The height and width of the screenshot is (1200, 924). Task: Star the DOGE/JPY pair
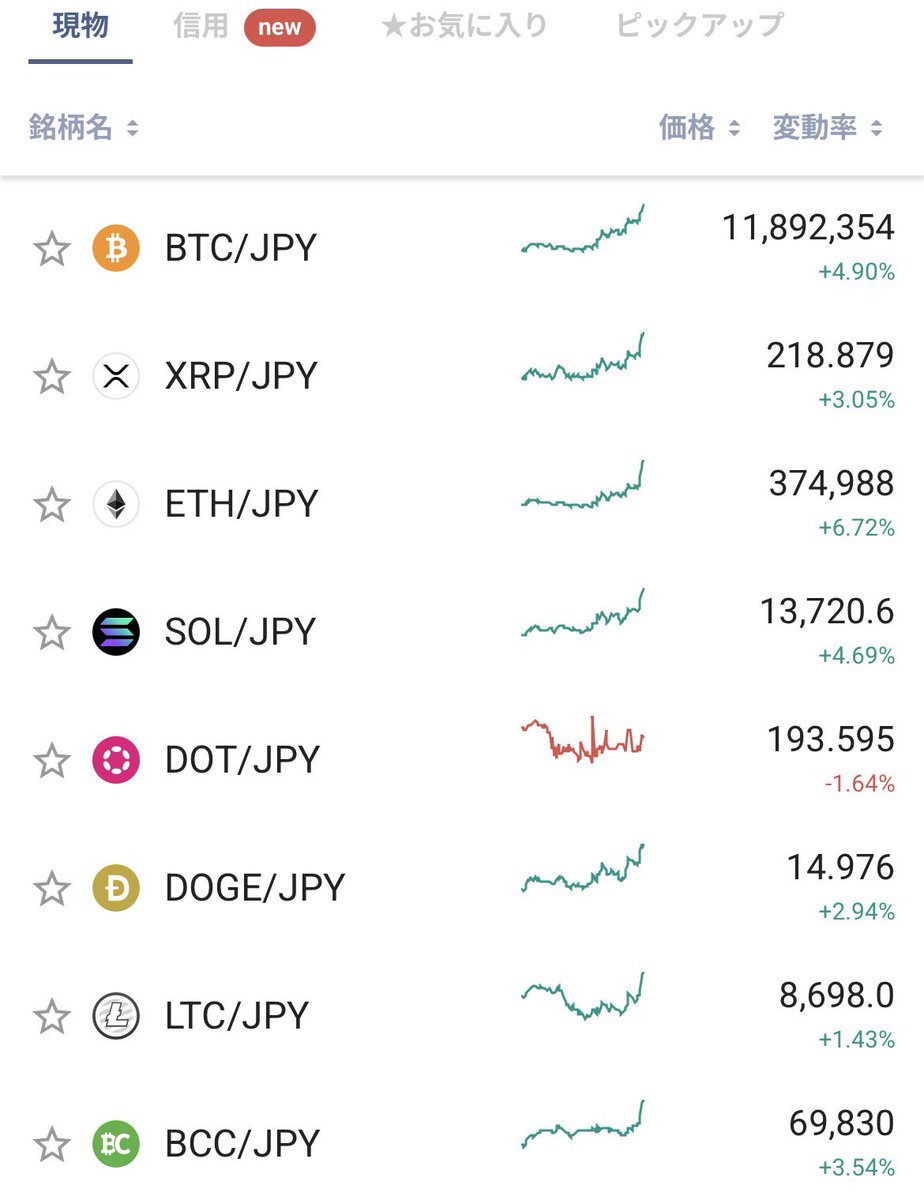click(52, 889)
